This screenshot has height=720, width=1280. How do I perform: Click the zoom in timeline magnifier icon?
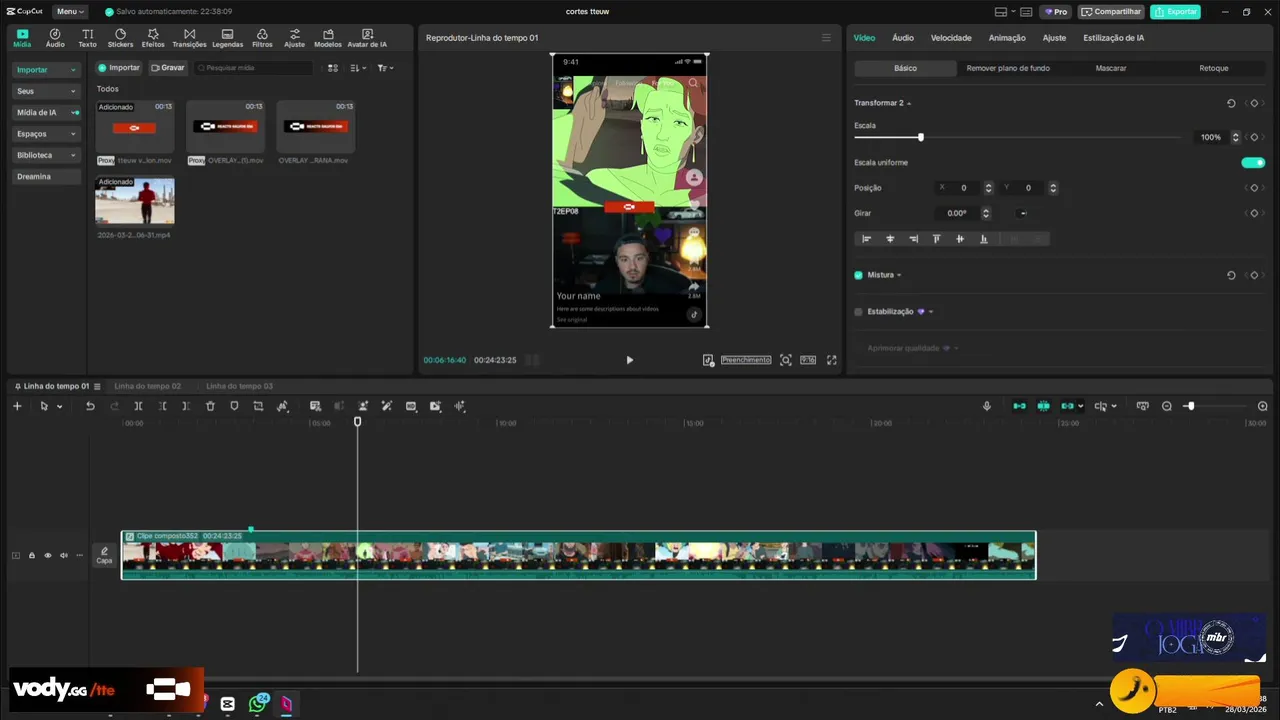(1262, 406)
